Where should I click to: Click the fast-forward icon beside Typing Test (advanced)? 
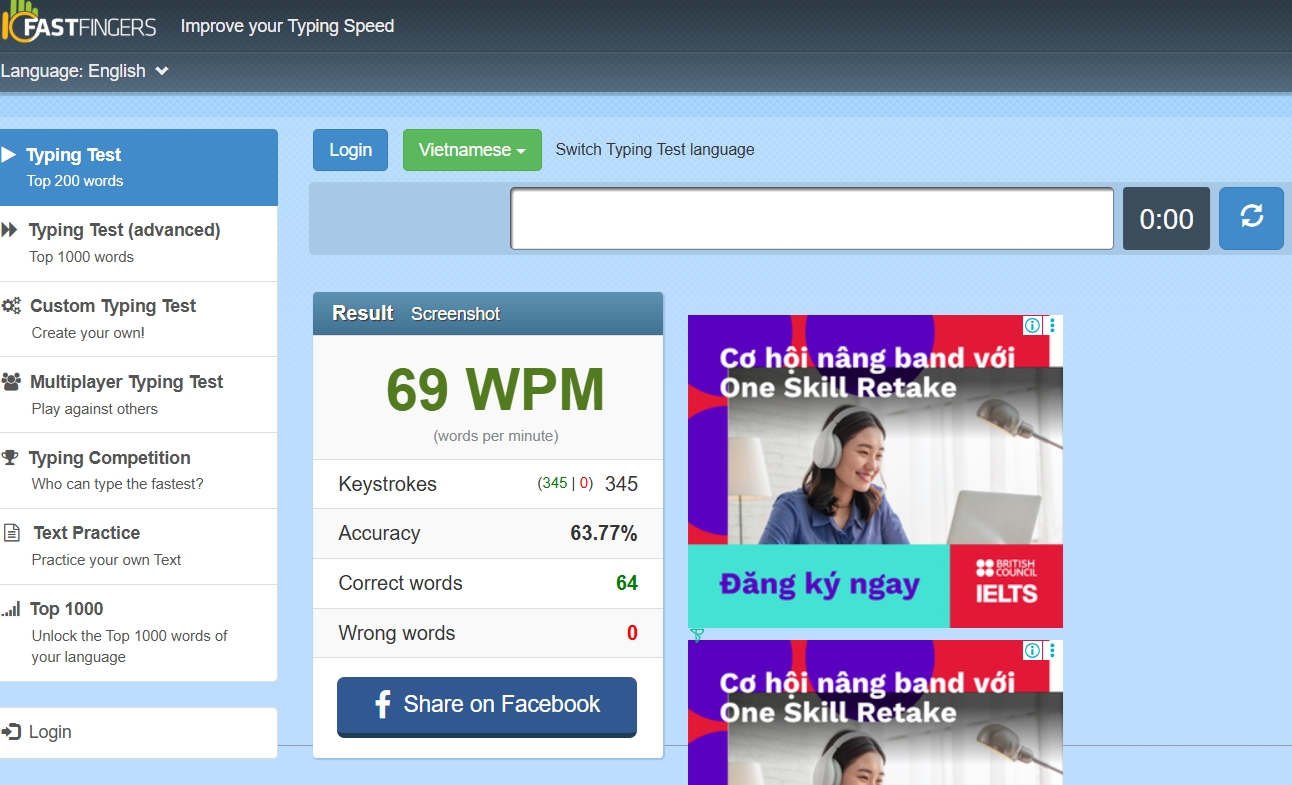(10, 230)
